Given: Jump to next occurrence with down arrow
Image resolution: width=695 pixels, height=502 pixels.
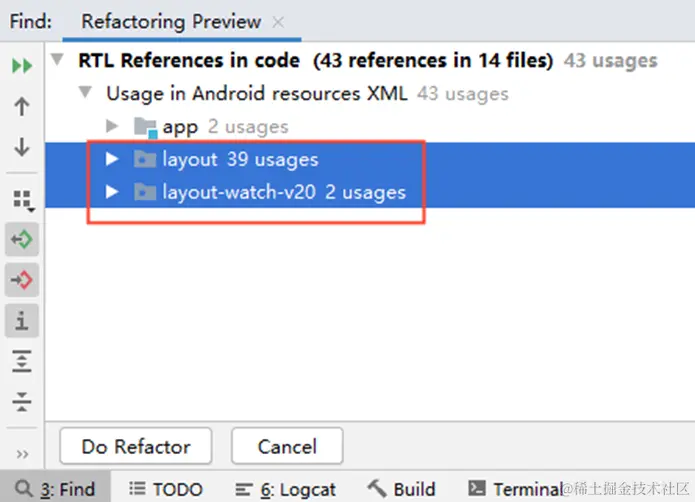Looking at the screenshot, I should [22, 147].
